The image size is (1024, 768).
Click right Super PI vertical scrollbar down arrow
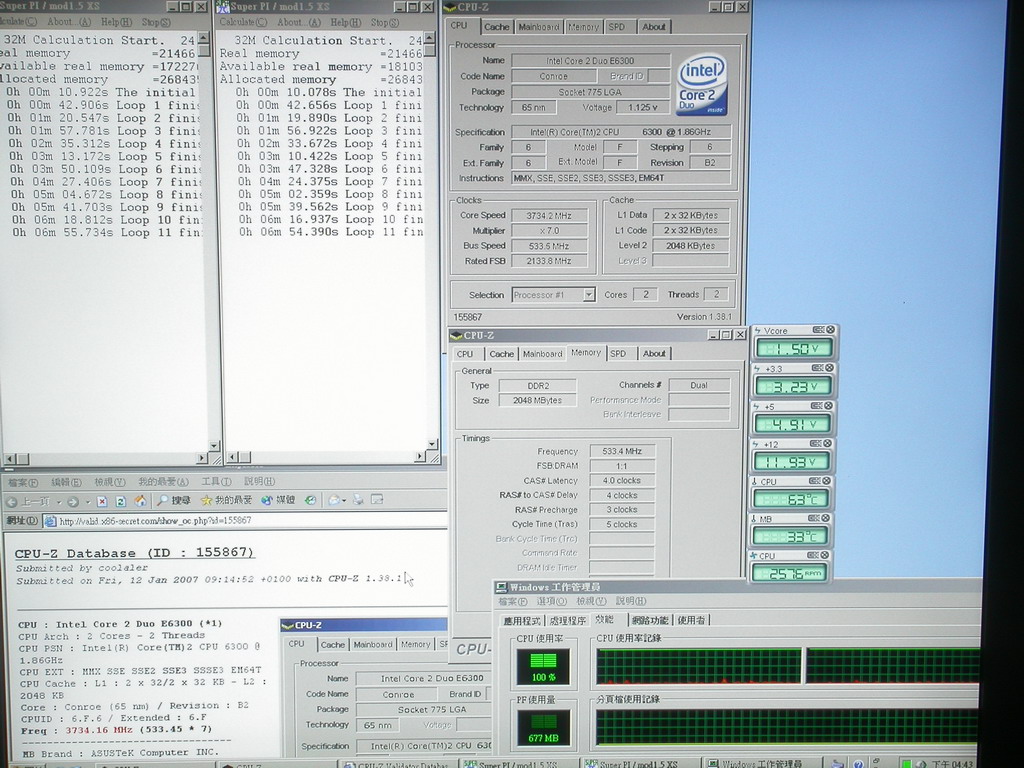tap(432, 444)
